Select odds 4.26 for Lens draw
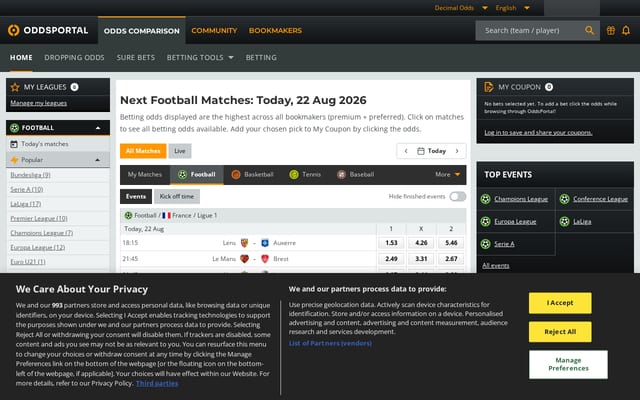Screen dimensions: 640x400 421,243
